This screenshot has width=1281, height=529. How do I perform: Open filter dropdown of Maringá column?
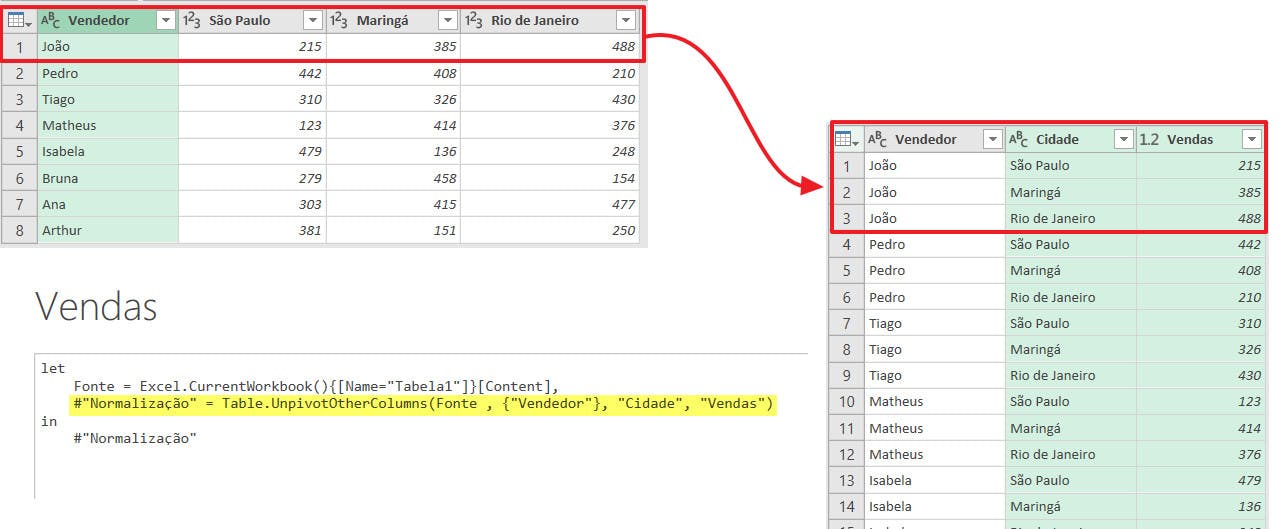(x=447, y=20)
